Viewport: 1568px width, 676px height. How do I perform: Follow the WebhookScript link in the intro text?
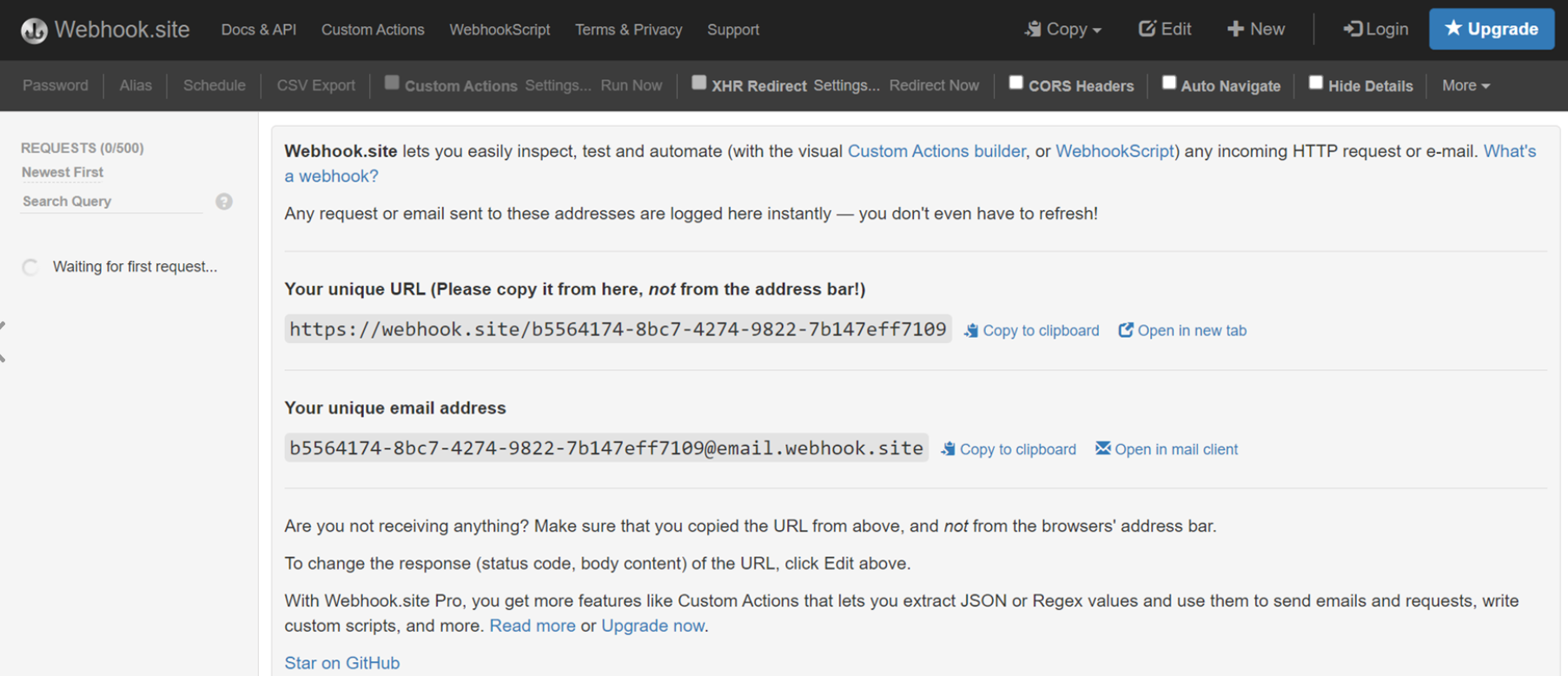click(x=1115, y=151)
